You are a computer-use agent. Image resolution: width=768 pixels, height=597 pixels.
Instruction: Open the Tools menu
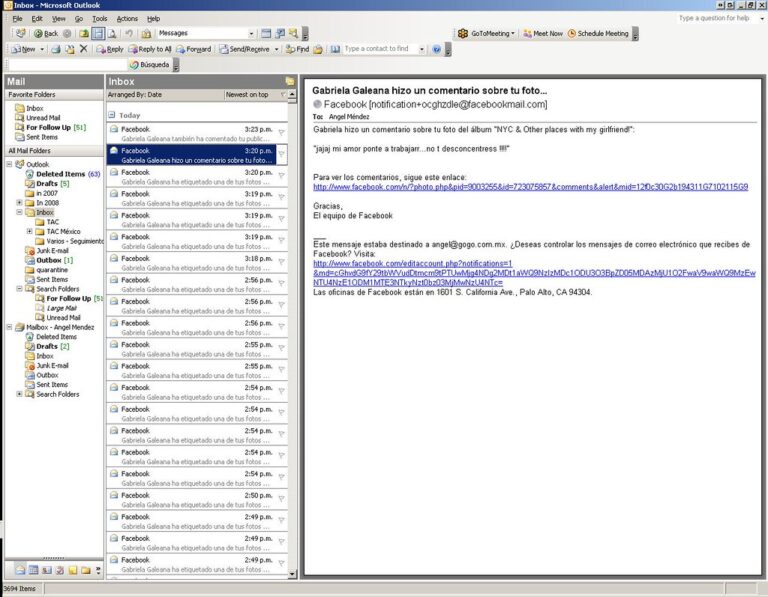(99, 19)
